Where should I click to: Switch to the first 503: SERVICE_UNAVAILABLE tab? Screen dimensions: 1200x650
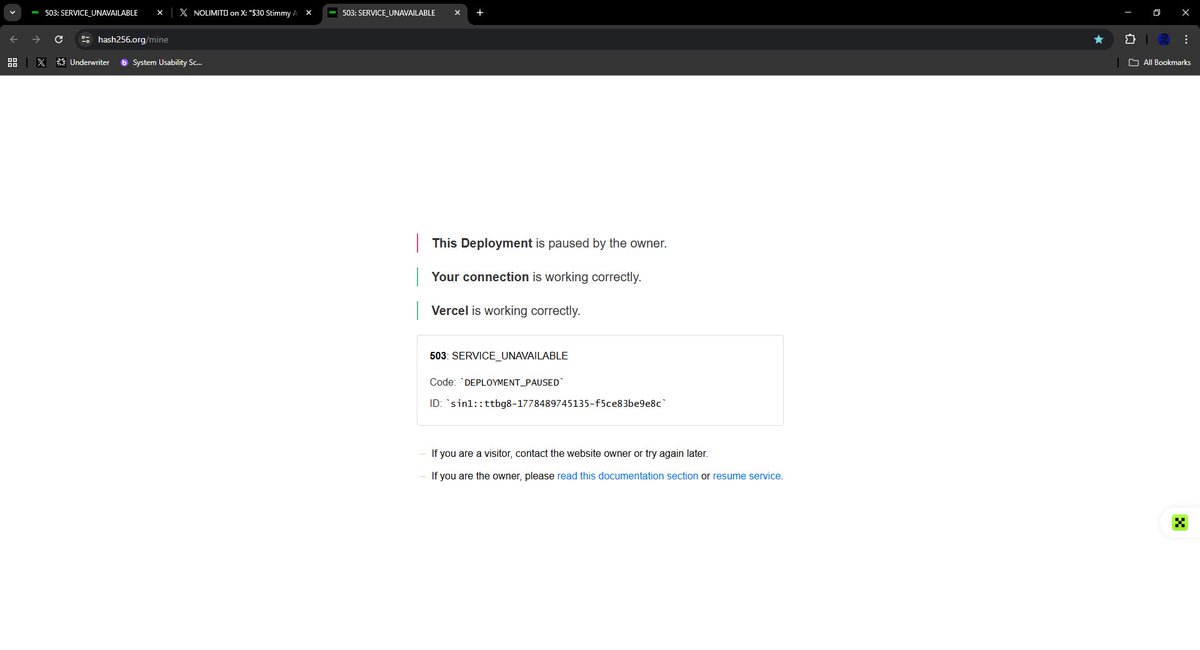(97, 13)
